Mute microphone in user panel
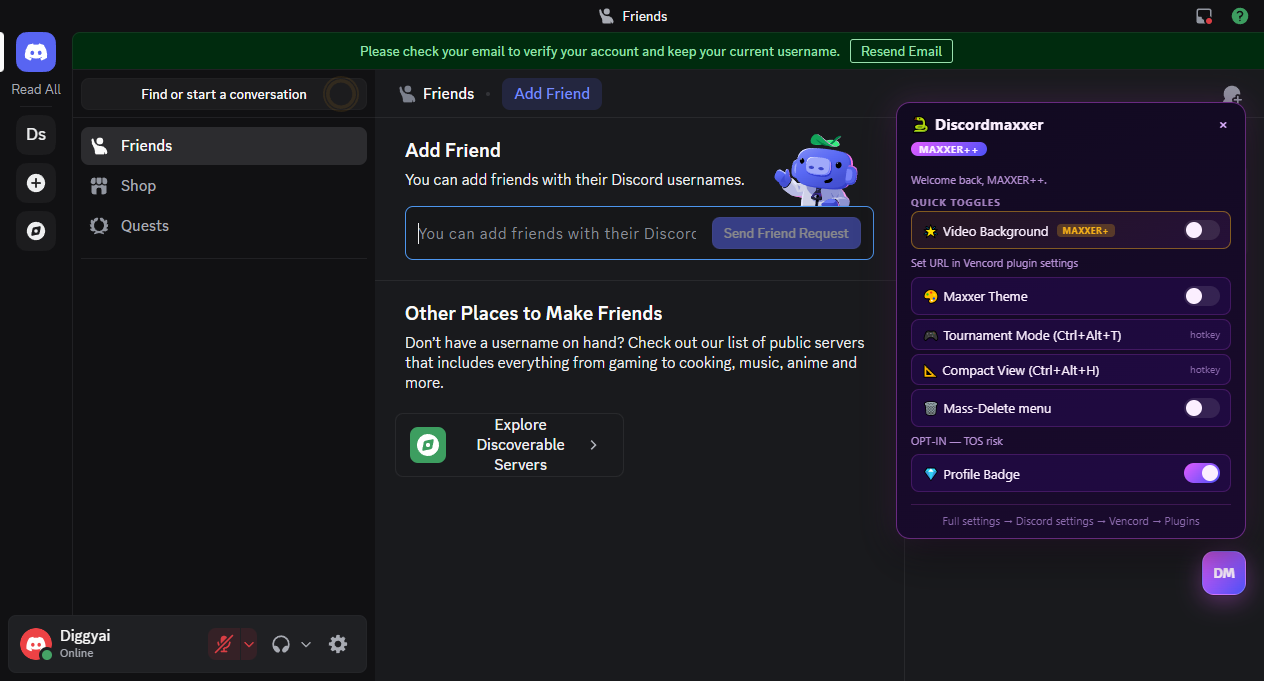Screen dimensions: 1264x681 click(224, 644)
